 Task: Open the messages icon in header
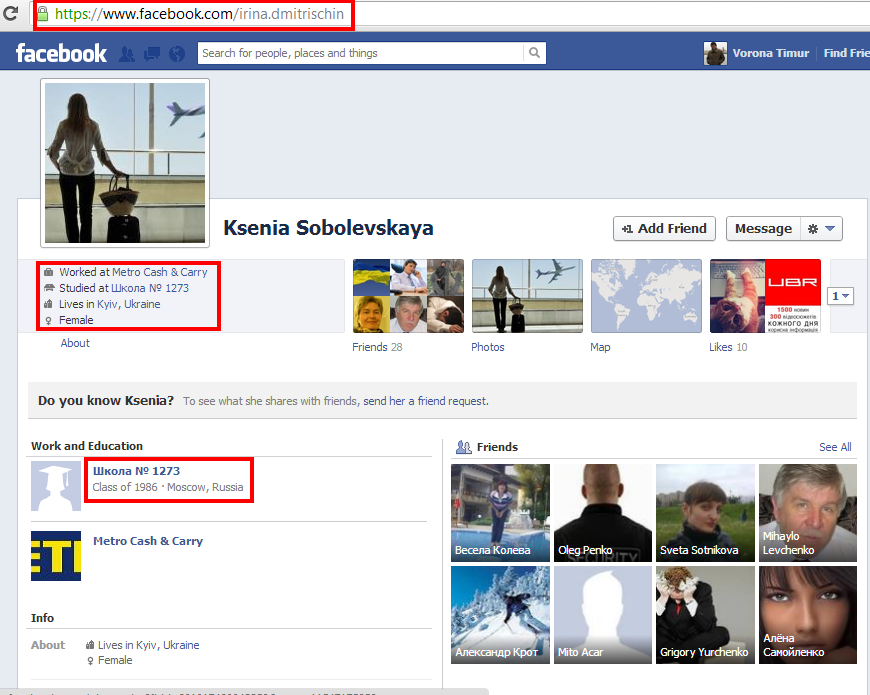pyautogui.click(x=152, y=54)
